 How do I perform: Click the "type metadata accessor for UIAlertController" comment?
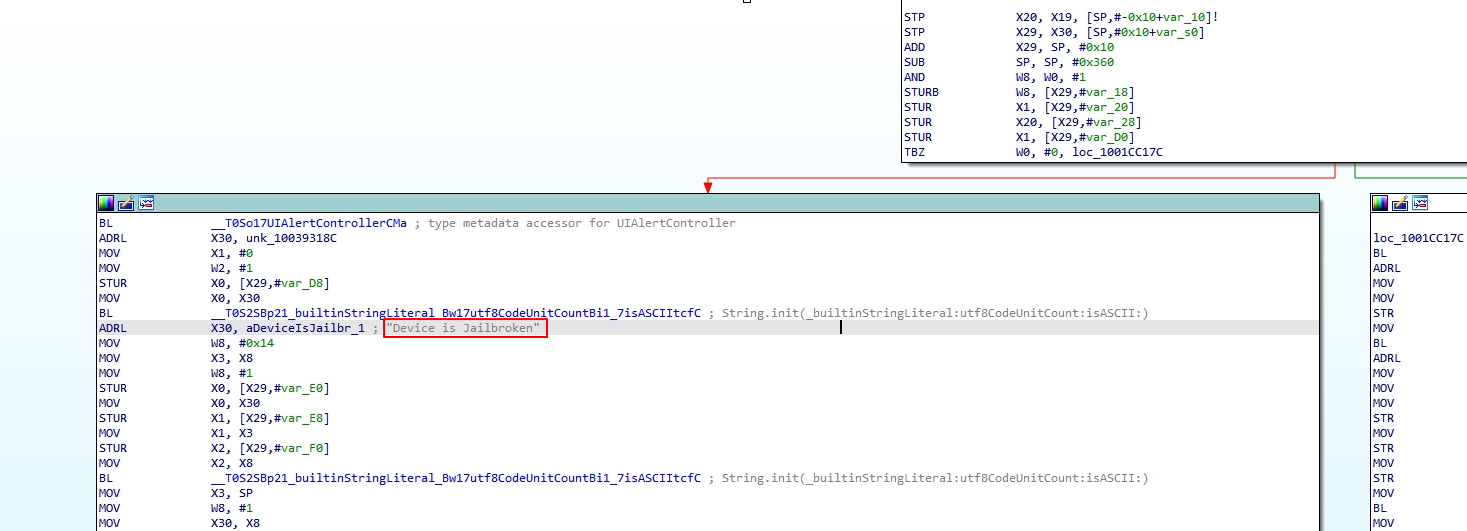(581, 223)
